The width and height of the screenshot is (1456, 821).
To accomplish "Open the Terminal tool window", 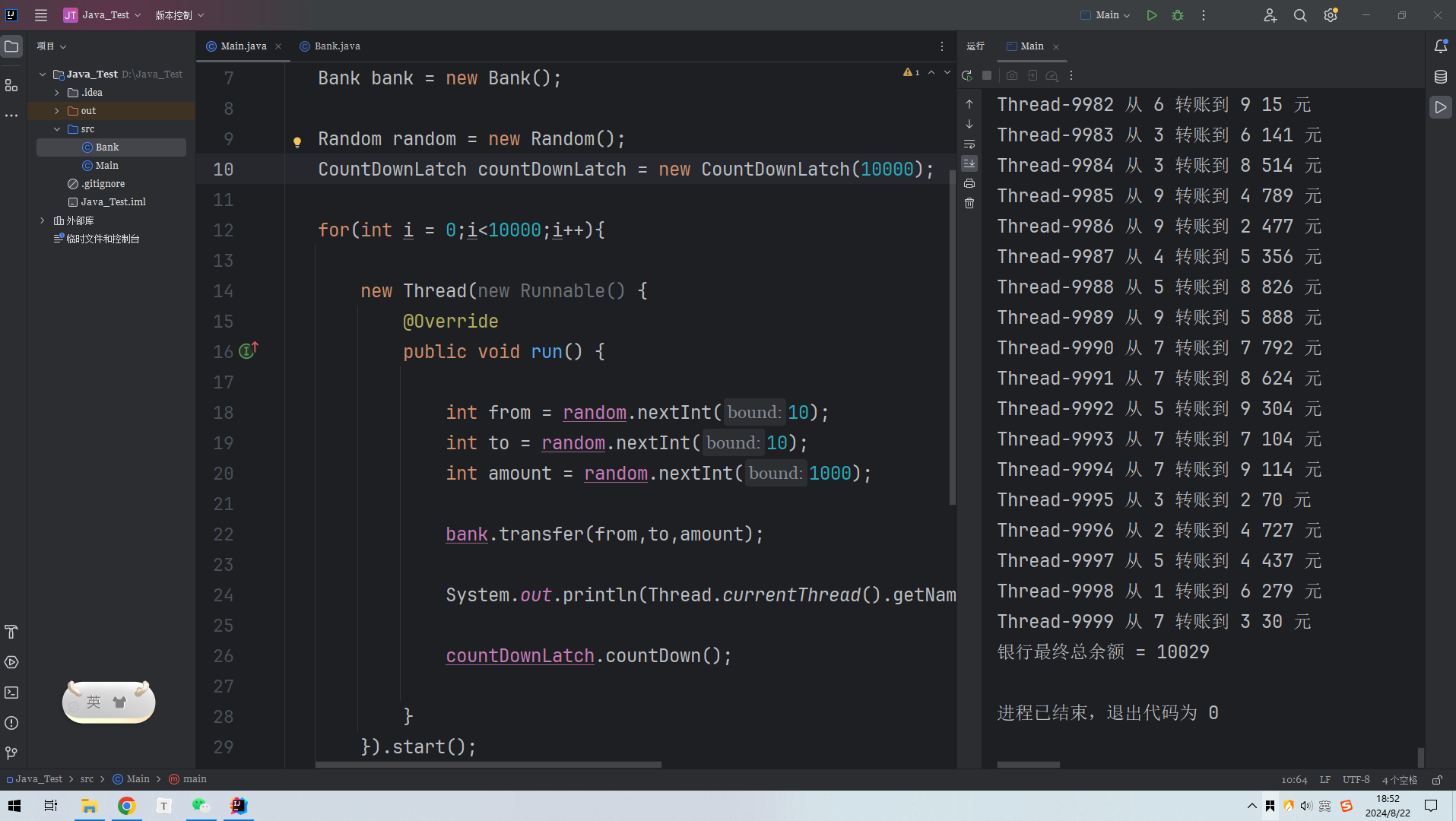I will click(11, 693).
